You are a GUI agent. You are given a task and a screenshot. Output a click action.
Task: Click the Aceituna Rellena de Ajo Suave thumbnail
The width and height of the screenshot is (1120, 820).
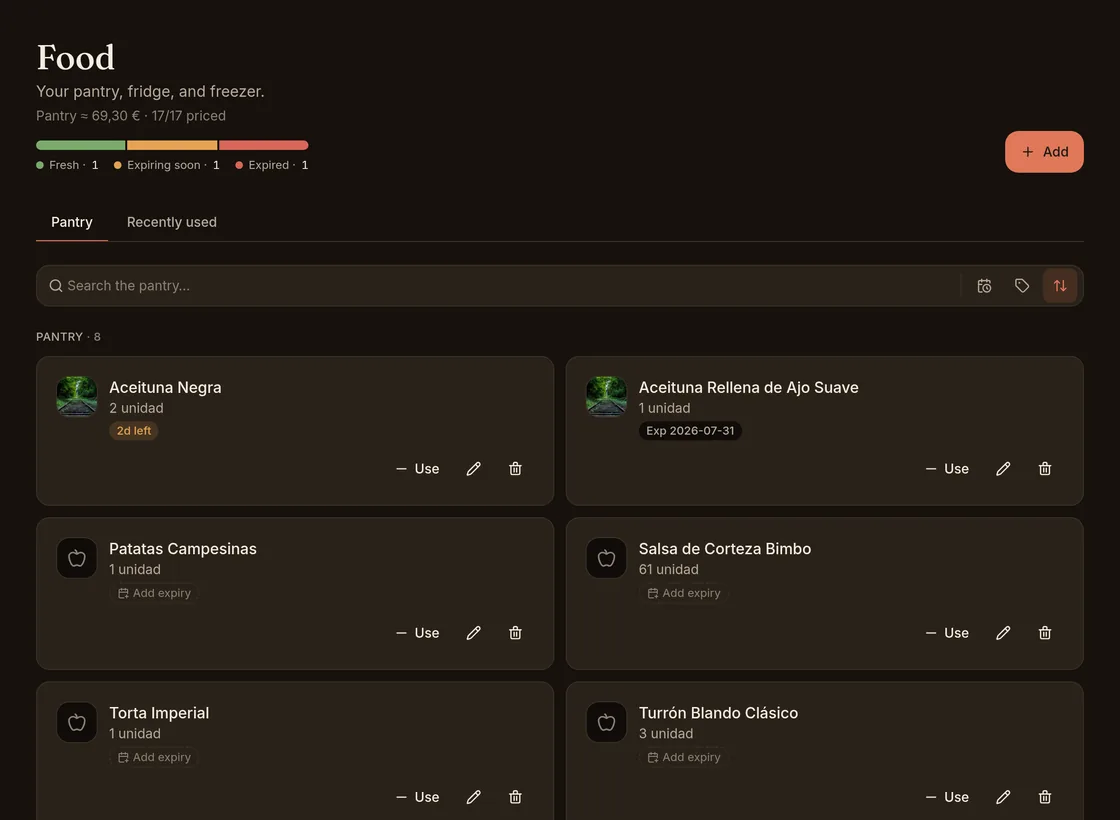pos(606,396)
